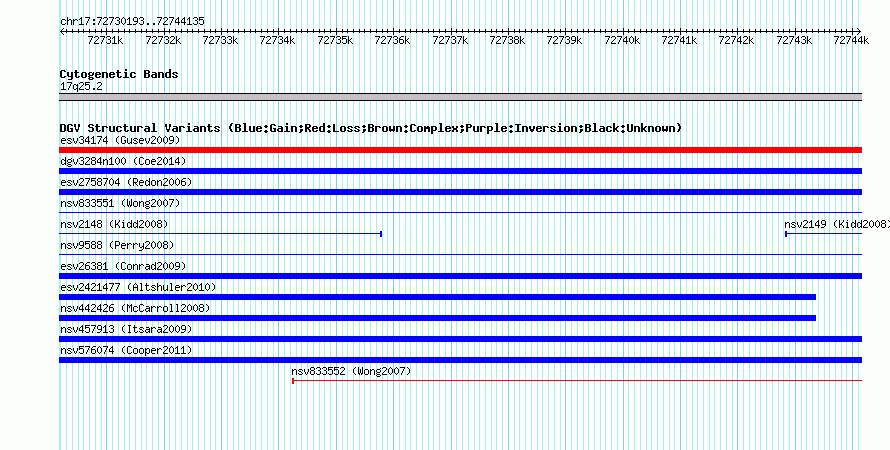Image resolution: width=890 pixels, height=450 pixels.
Task: Select the nsv457913 (Itsara2009) thick blue bar
Action: pyautogui.click(x=460, y=339)
